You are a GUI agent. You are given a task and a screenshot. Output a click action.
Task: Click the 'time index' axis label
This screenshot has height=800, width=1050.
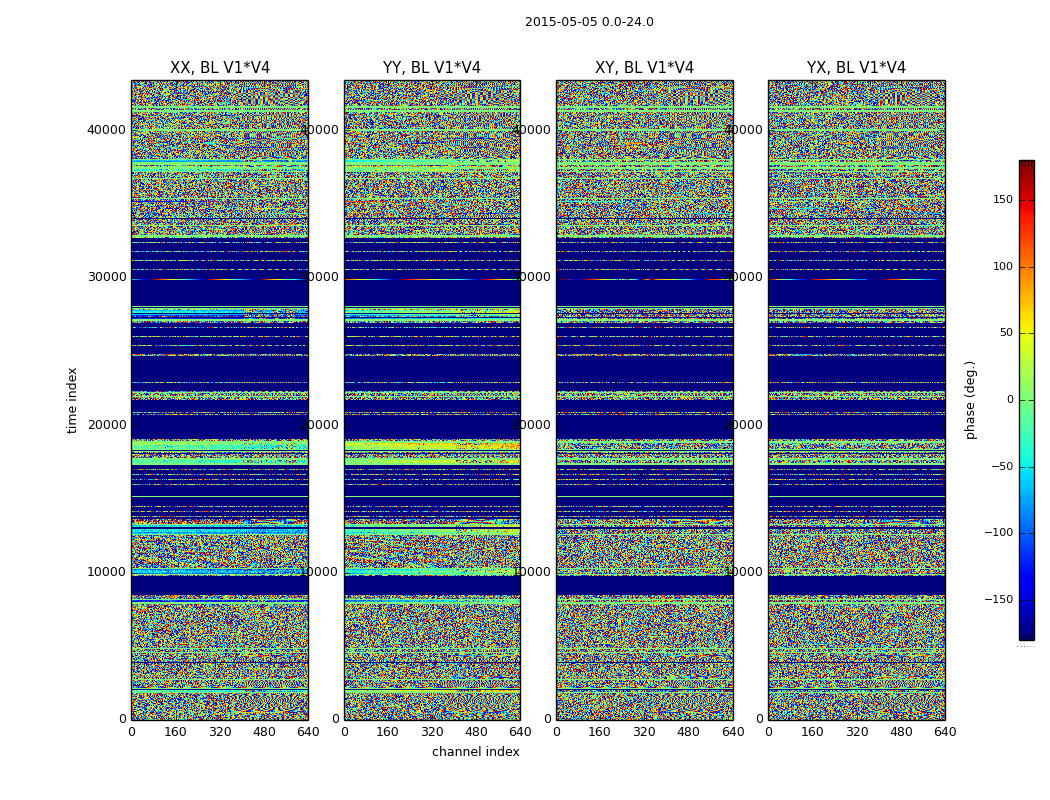[x=72, y=400]
